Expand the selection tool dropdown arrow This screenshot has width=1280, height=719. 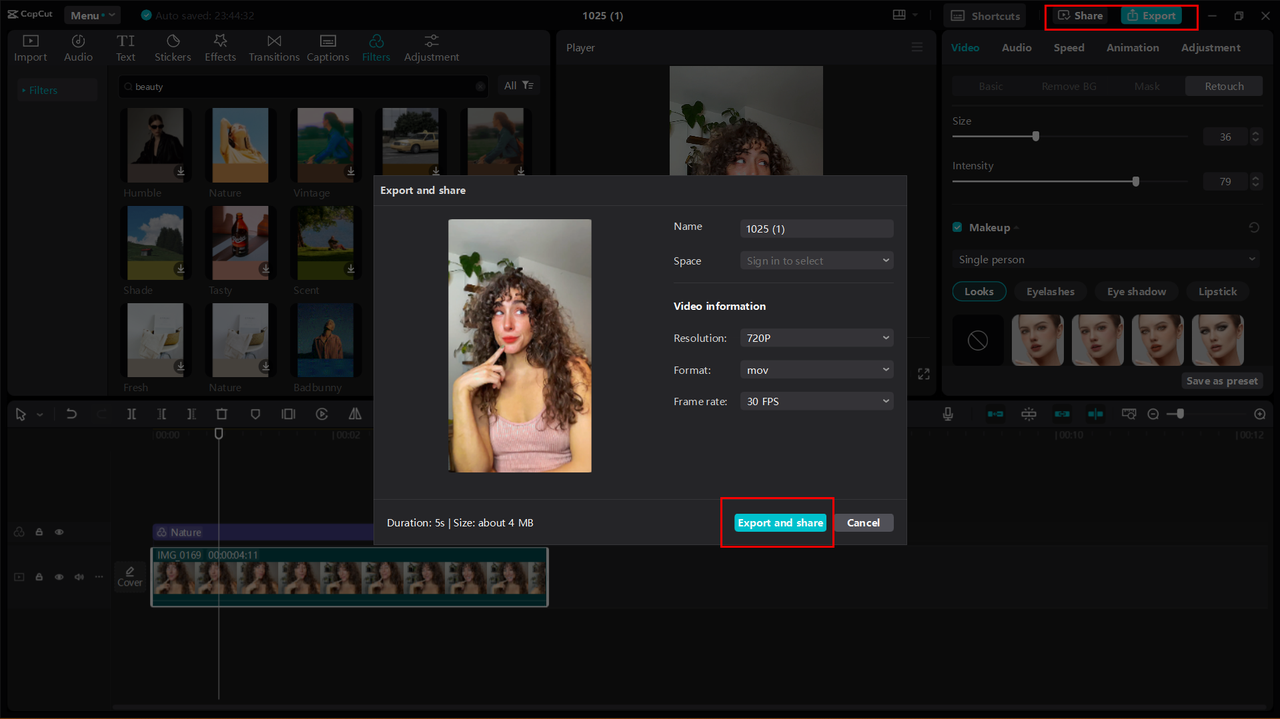coord(40,414)
